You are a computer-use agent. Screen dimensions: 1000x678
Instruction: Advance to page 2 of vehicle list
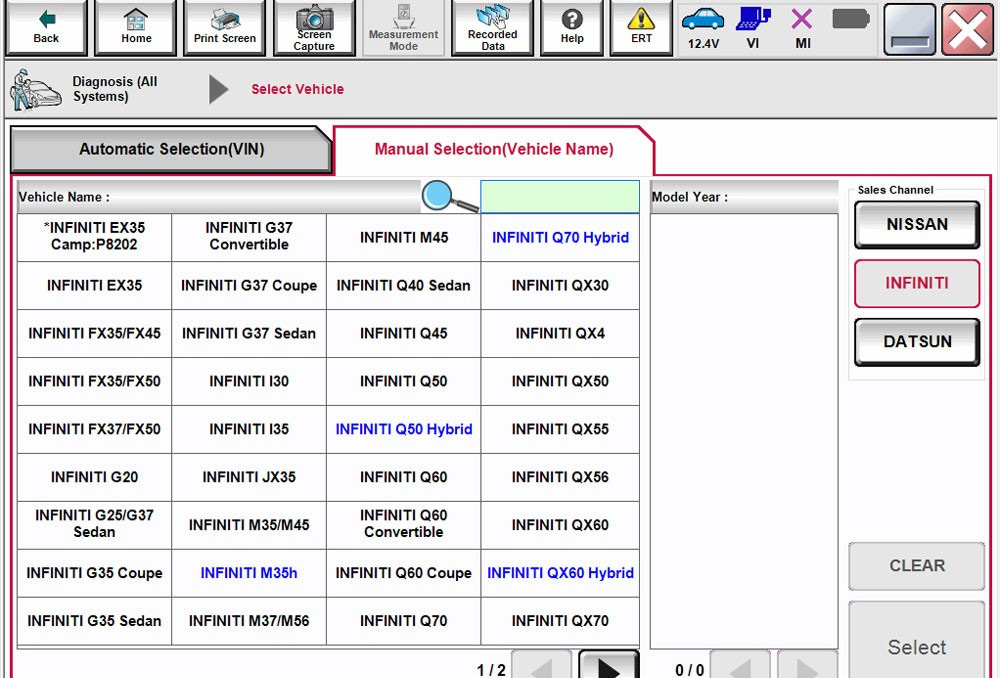(608, 663)
